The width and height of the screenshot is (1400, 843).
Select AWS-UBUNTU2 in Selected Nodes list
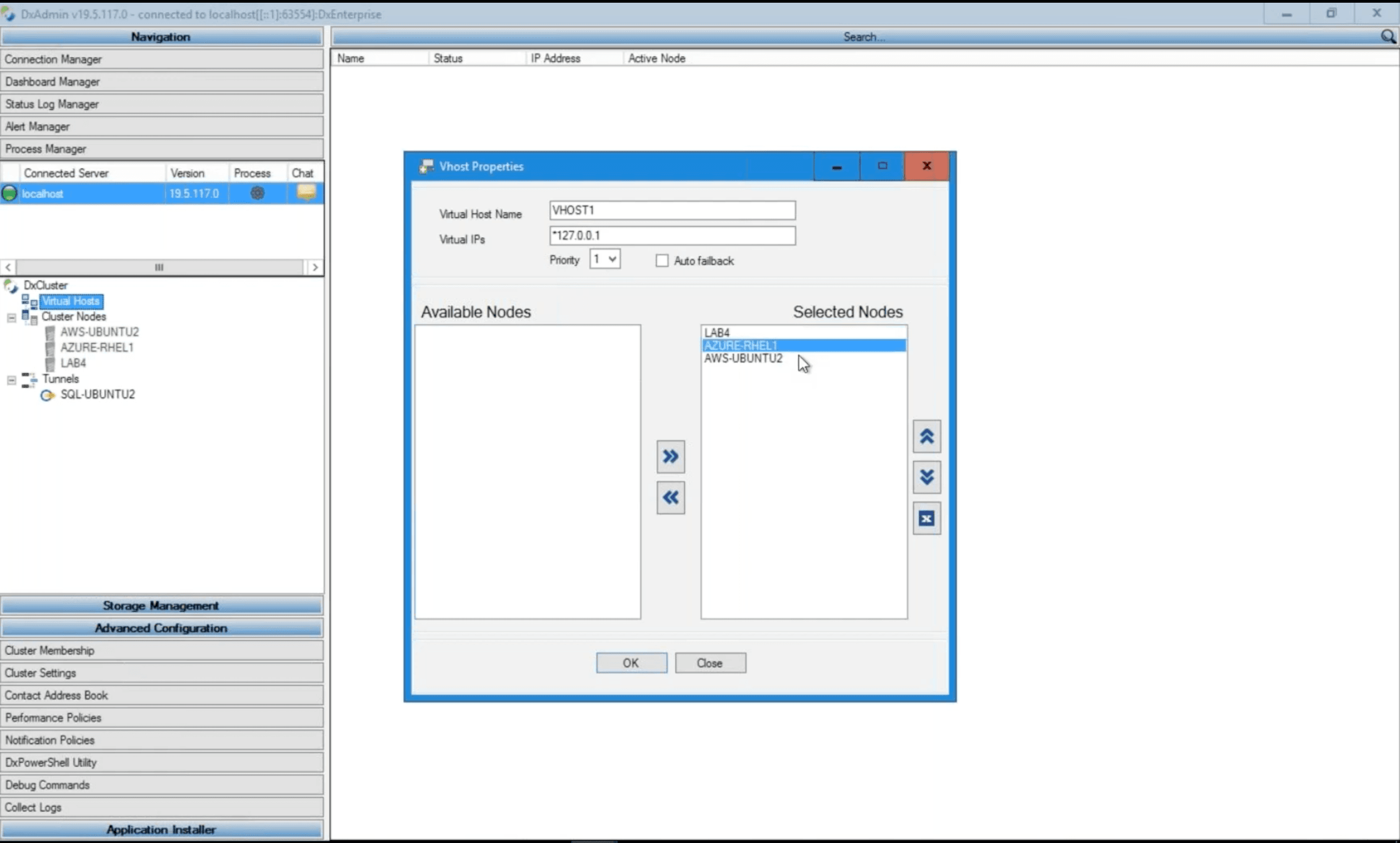point(743,358)
